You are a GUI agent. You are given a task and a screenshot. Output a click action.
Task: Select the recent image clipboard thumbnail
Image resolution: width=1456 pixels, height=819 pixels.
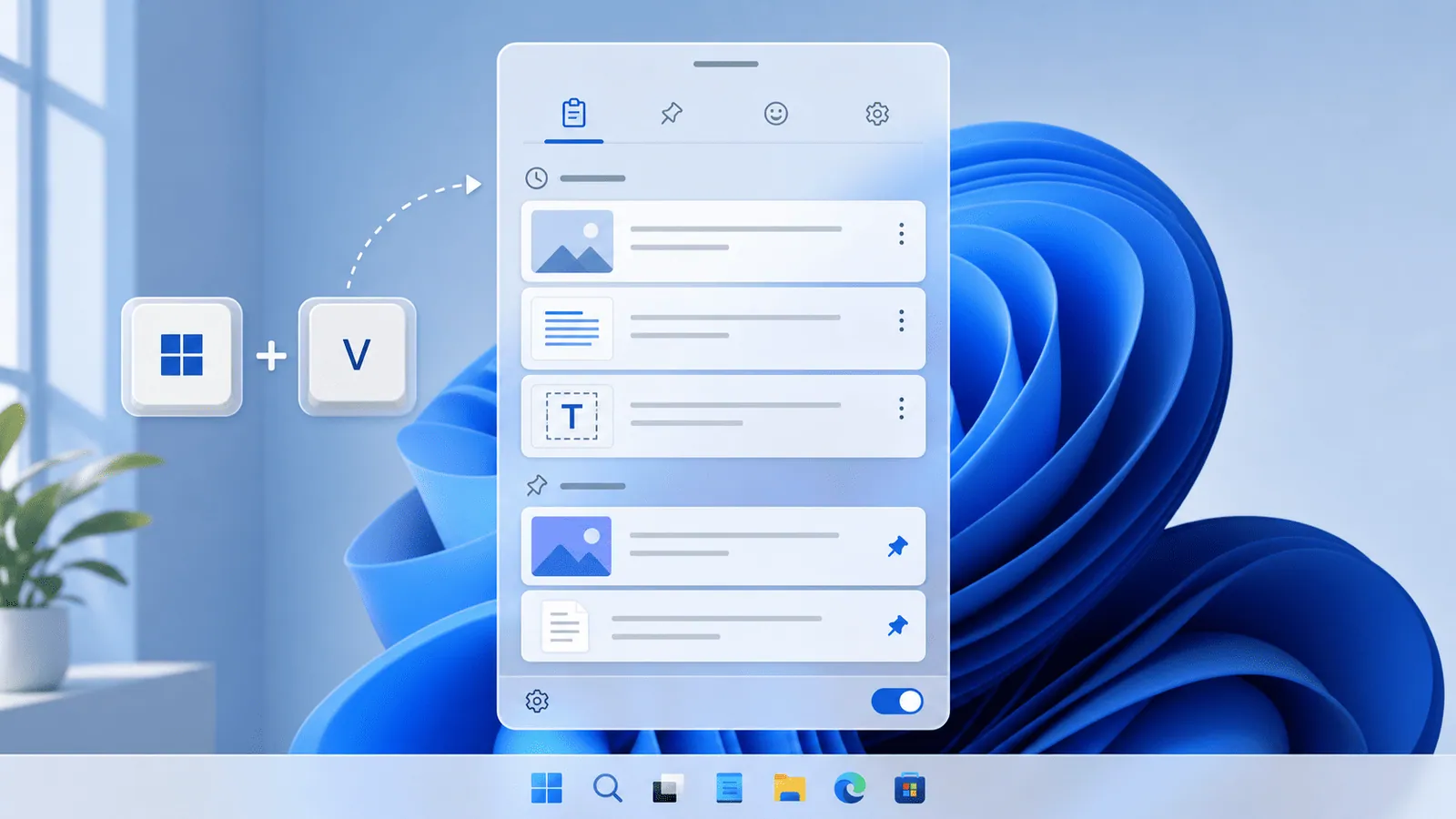[x=571, y=241]
